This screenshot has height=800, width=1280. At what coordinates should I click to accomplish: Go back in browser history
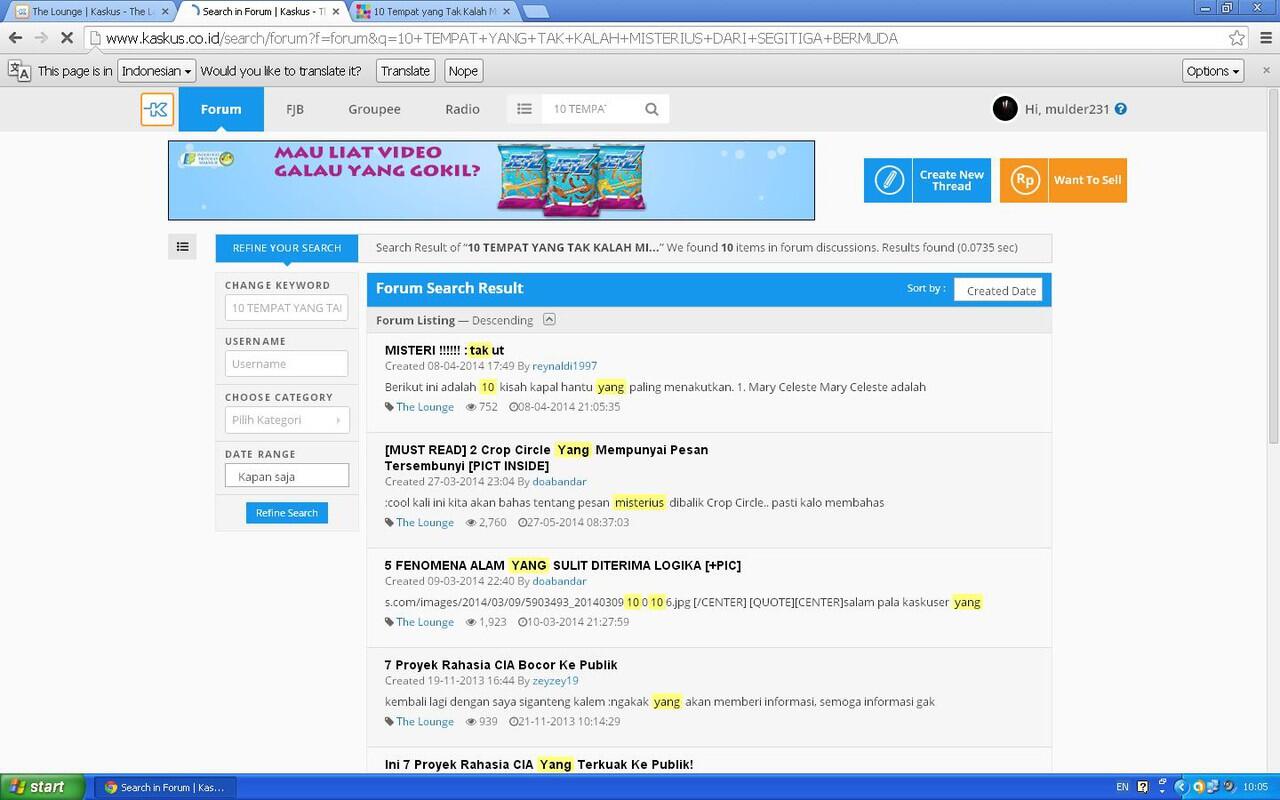pyautogui.click(x=15, y=38)
